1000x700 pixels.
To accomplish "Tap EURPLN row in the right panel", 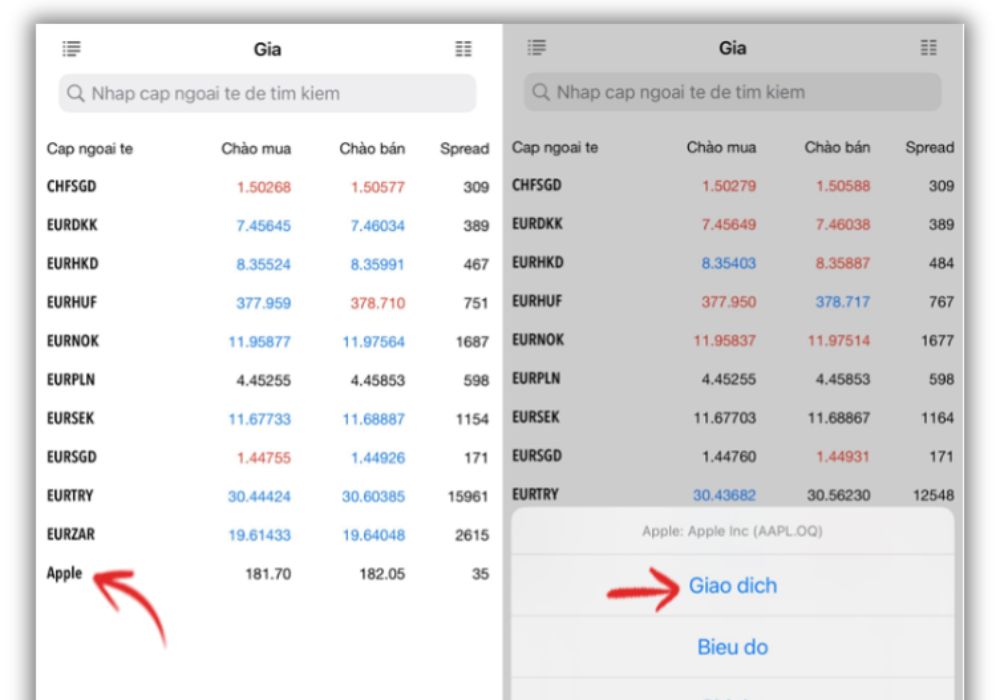I will pos(733,379).
